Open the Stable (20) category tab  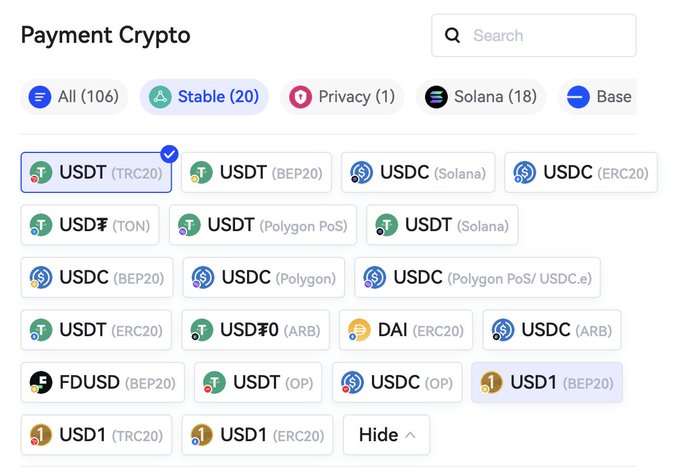coord(204,97)
